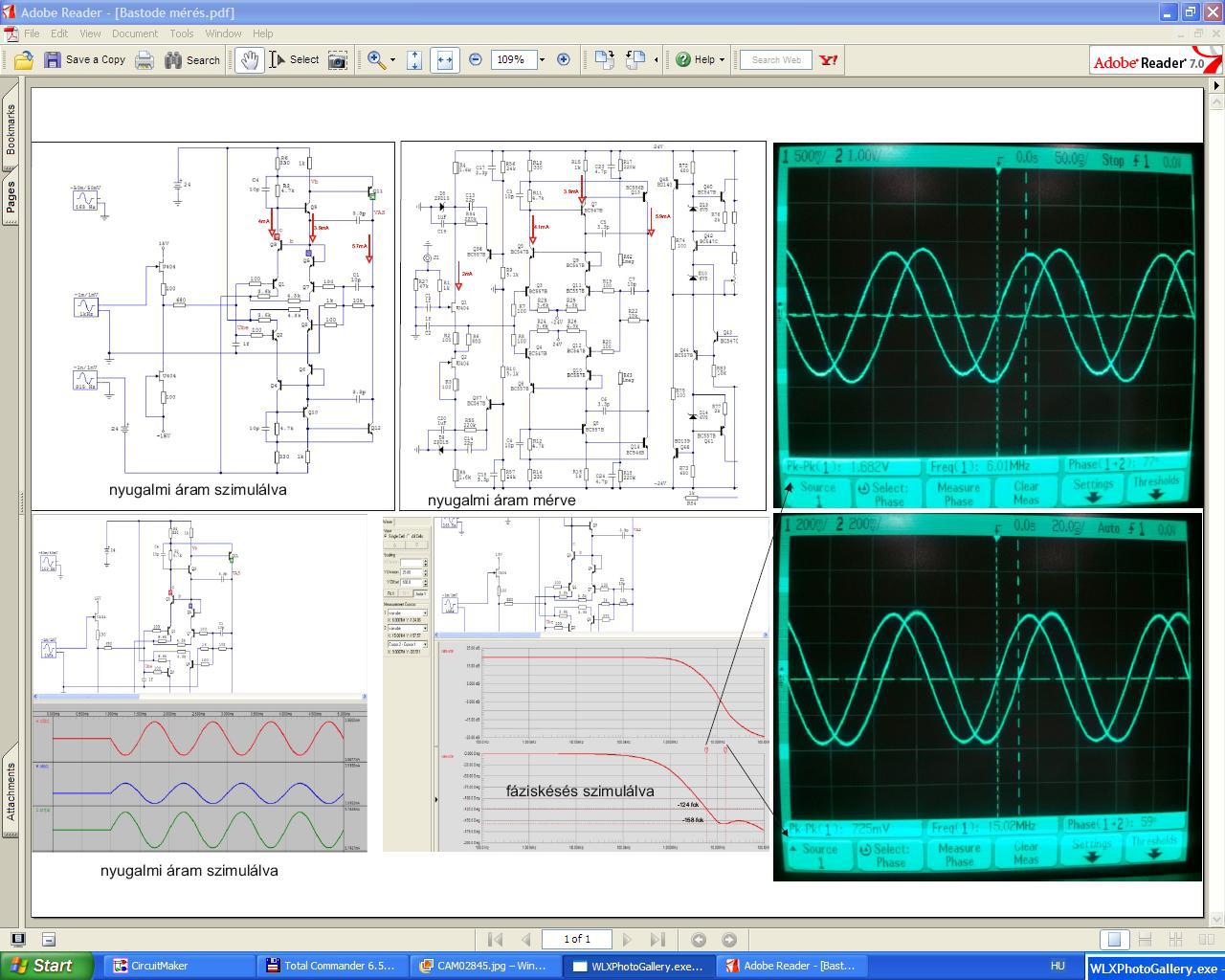Activate the Snapshot camera tool
Viewport: 1225px width, 980px height.
pos(338,60)
